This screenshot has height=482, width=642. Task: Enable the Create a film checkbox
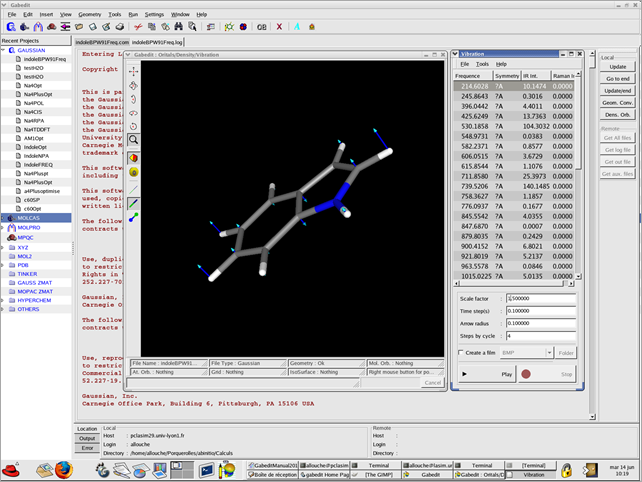pos(462,352)
